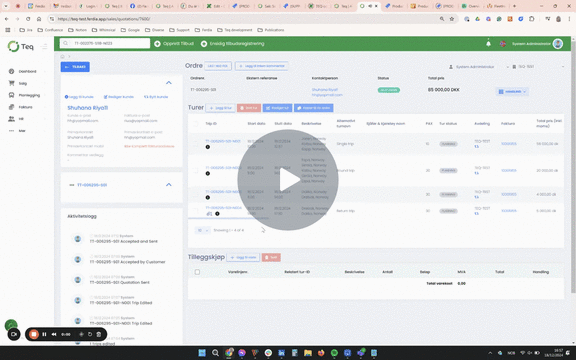Click the recorder restart icon
Screen dimensions: 576x360
[90, 334]
